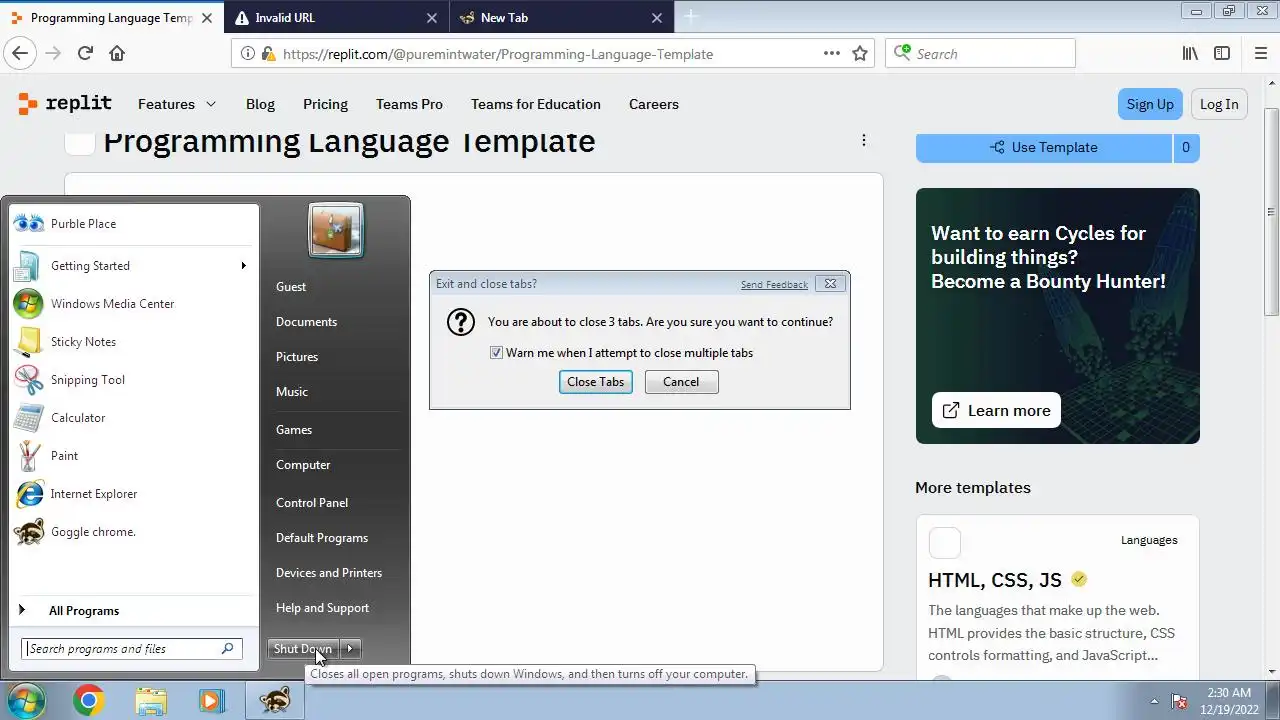Open the Pricing link
This screenshot has width=1280, height=720.
[x=325, y=104]
